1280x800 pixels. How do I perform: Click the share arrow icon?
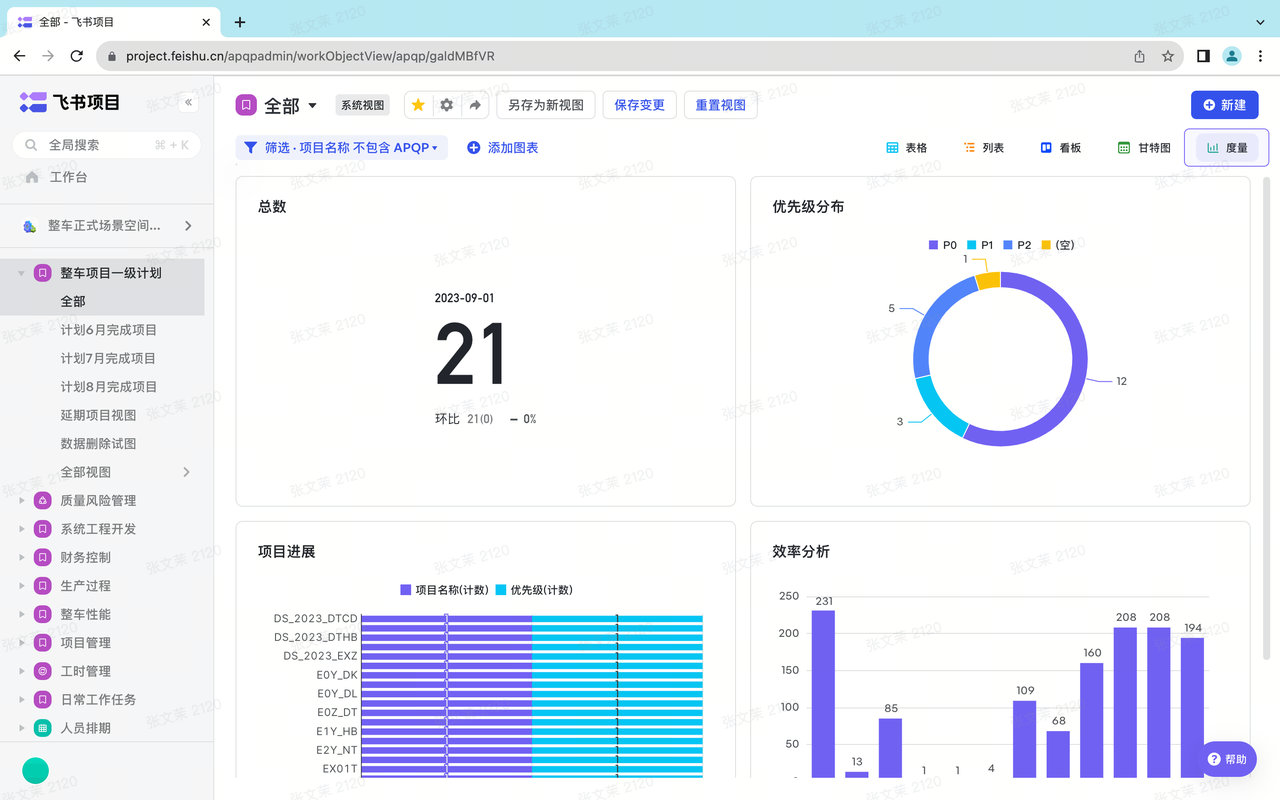[475, 105]
